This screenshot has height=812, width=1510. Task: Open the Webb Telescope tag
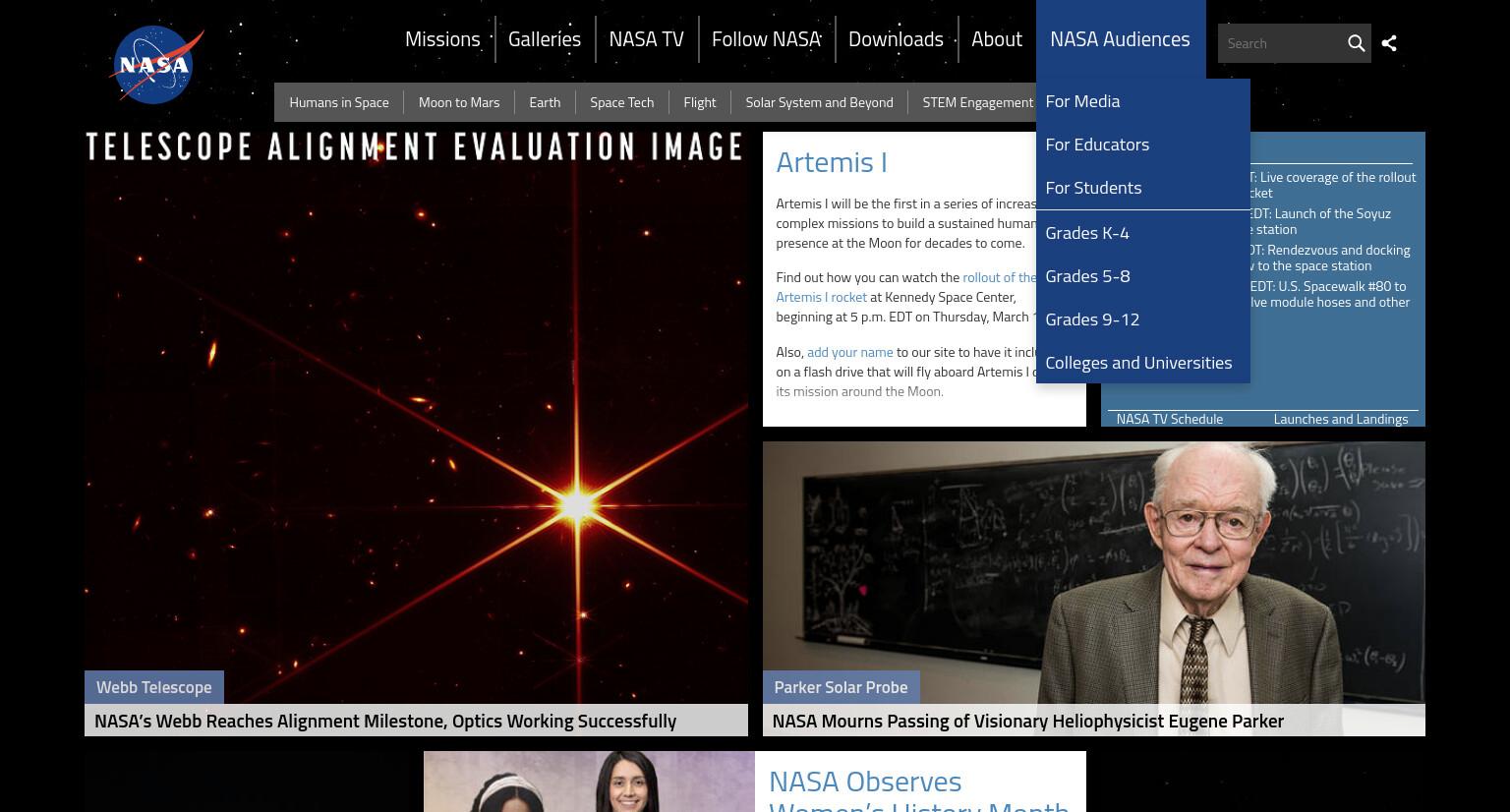point(154,687)
